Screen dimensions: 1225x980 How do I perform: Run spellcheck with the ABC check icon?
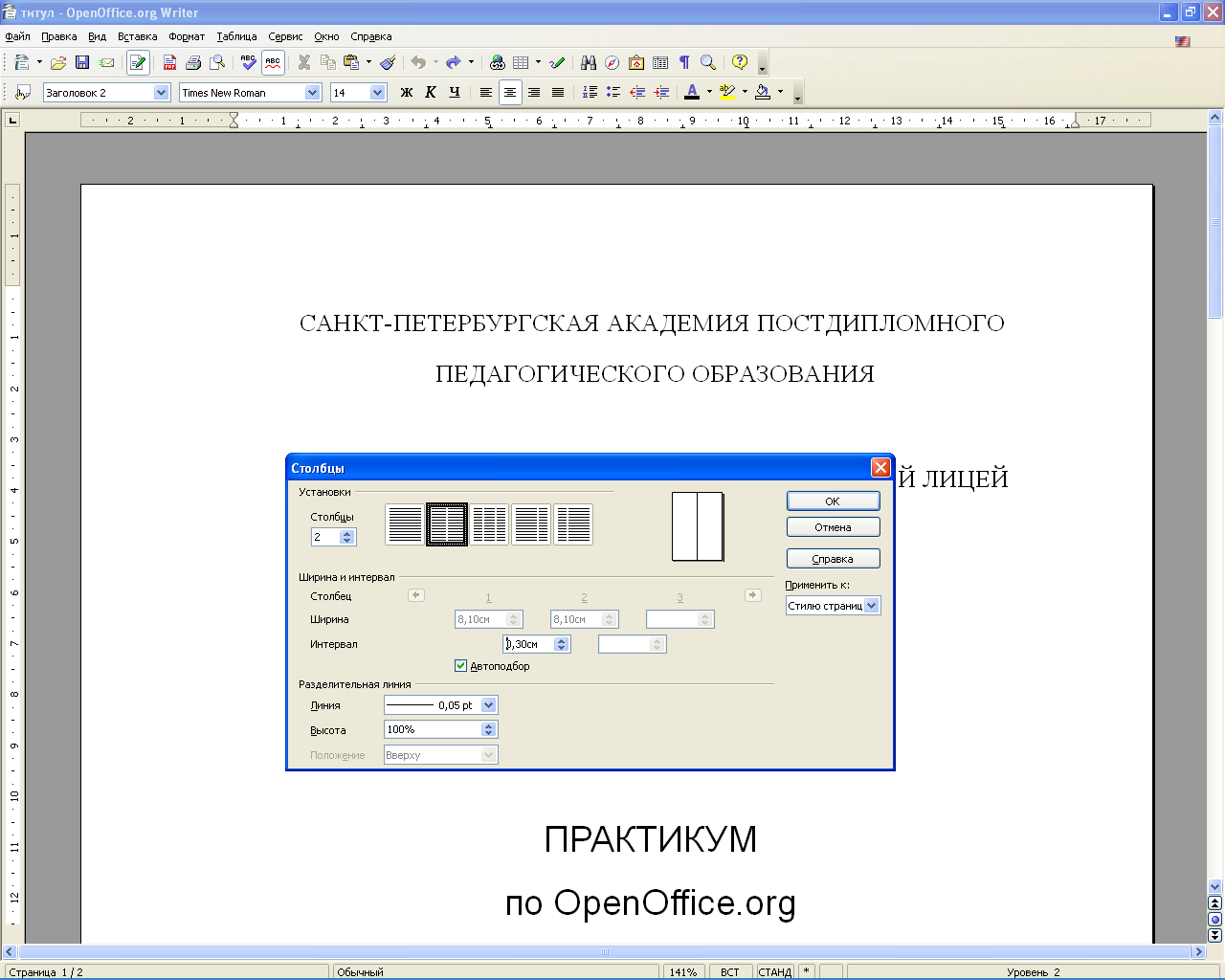(x=249, y=62)
